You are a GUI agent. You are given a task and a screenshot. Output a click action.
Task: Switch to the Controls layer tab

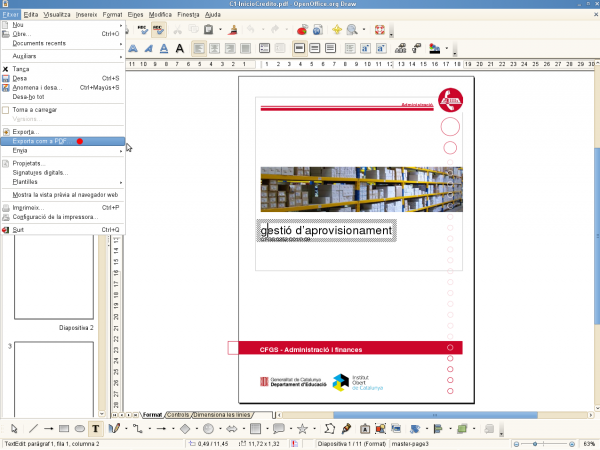178,414
